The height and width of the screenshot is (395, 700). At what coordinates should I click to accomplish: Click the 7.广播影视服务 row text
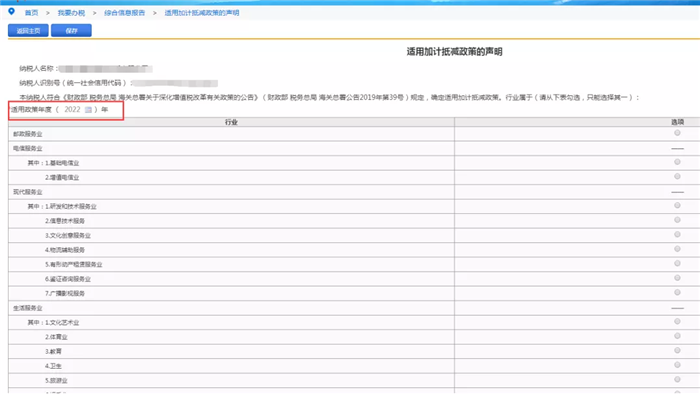(x=65, y=294)
